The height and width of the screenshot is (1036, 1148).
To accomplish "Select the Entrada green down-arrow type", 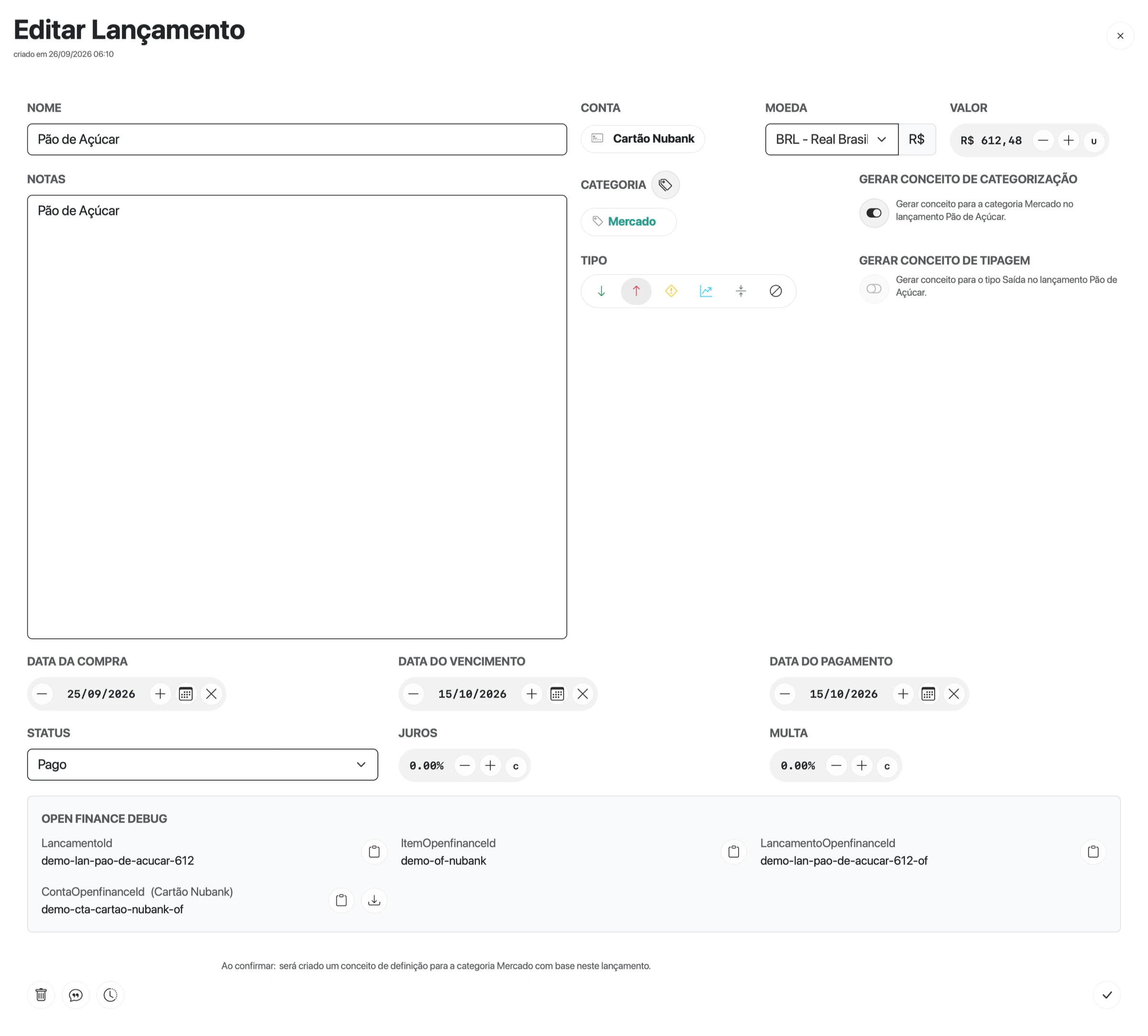I will (x=601, y=291).
